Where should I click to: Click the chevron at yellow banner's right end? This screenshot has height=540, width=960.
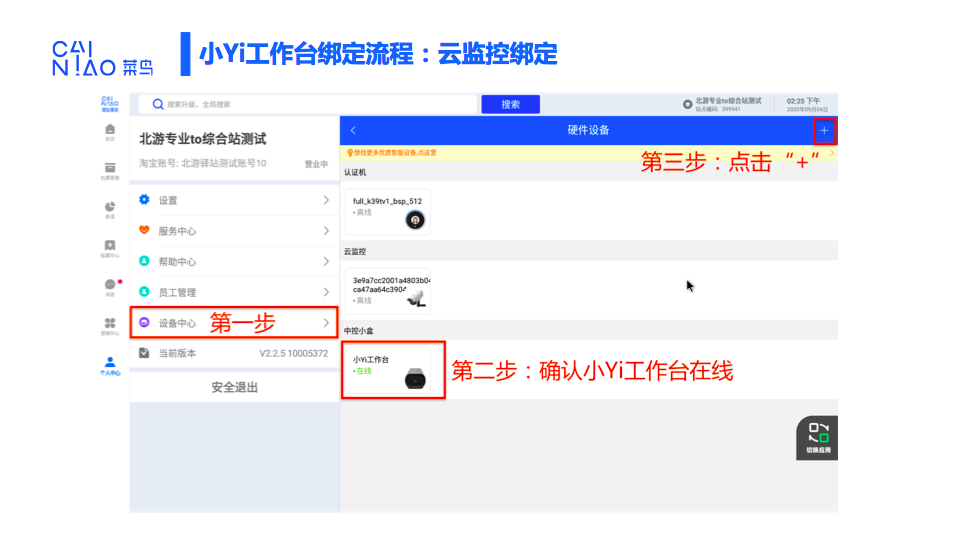(832, 153)
